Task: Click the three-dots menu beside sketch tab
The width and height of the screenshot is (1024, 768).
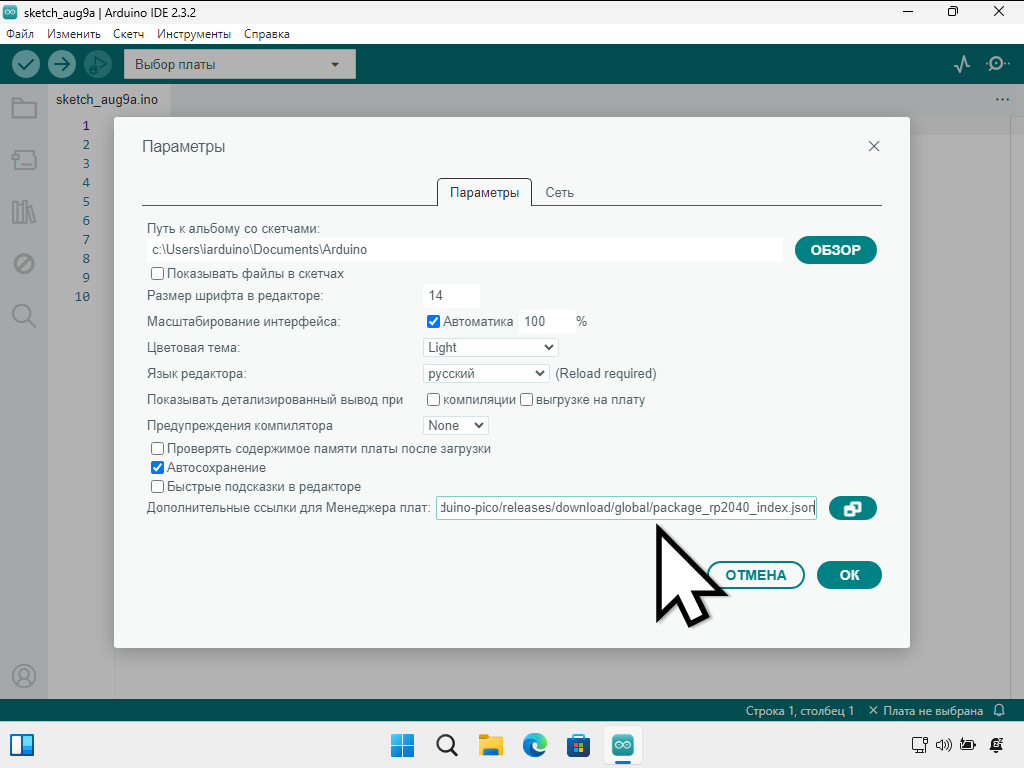Action: coord(1002,100)
